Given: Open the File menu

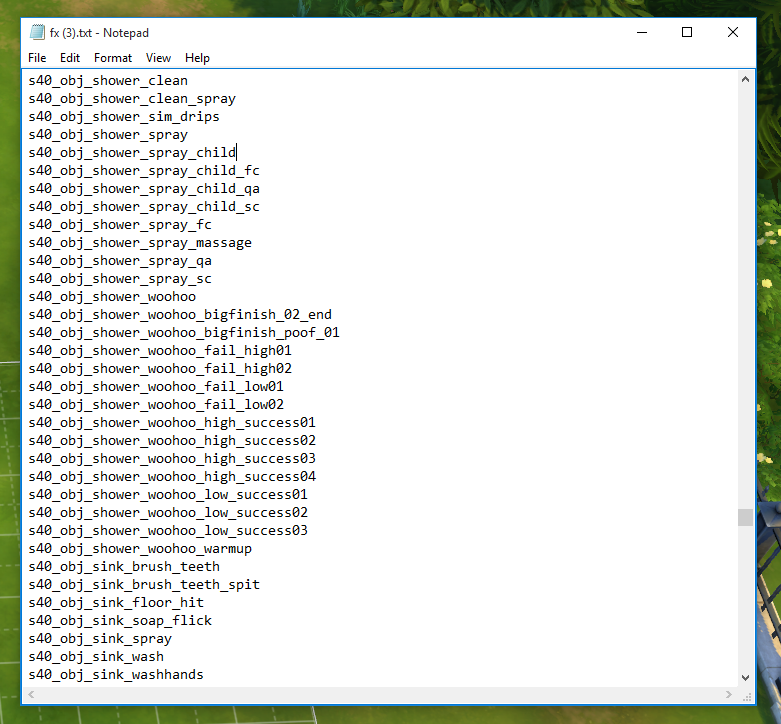Looking at the screenshot, I should click(x=37, y=58).
